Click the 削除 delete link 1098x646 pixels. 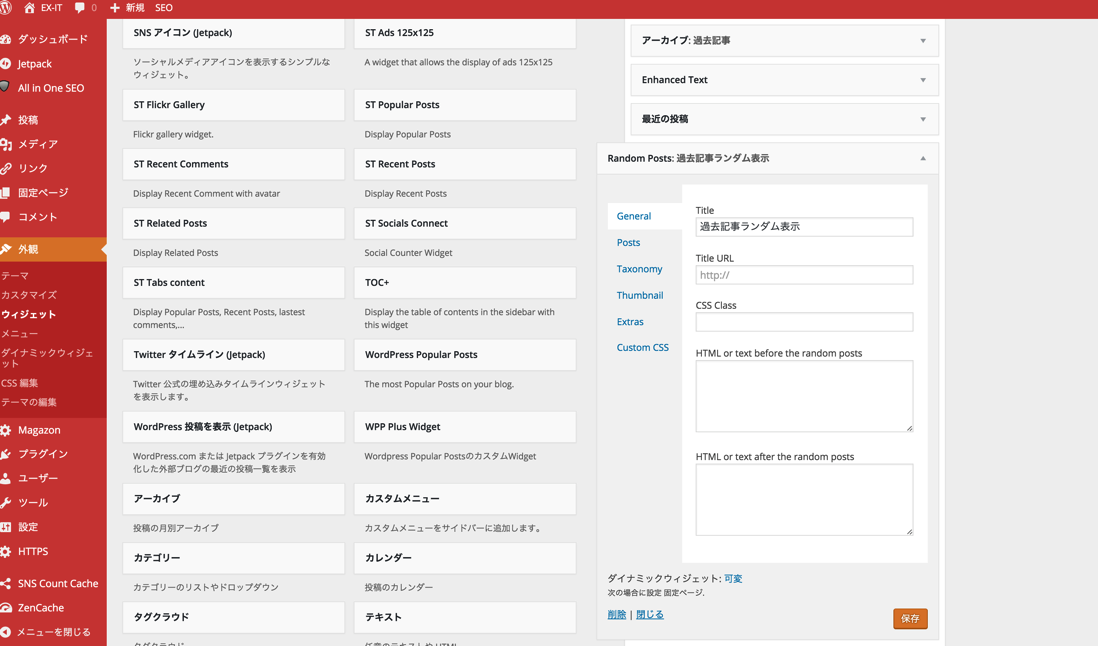(x=617, y=615)
